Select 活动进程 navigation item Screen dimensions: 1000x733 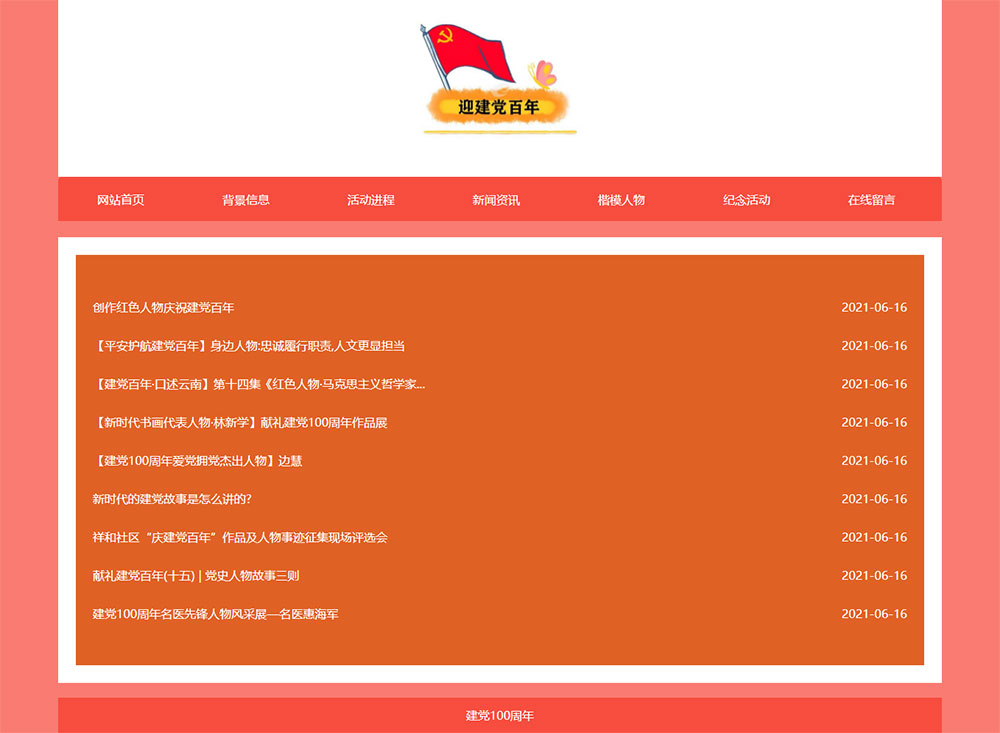point(371,200)
